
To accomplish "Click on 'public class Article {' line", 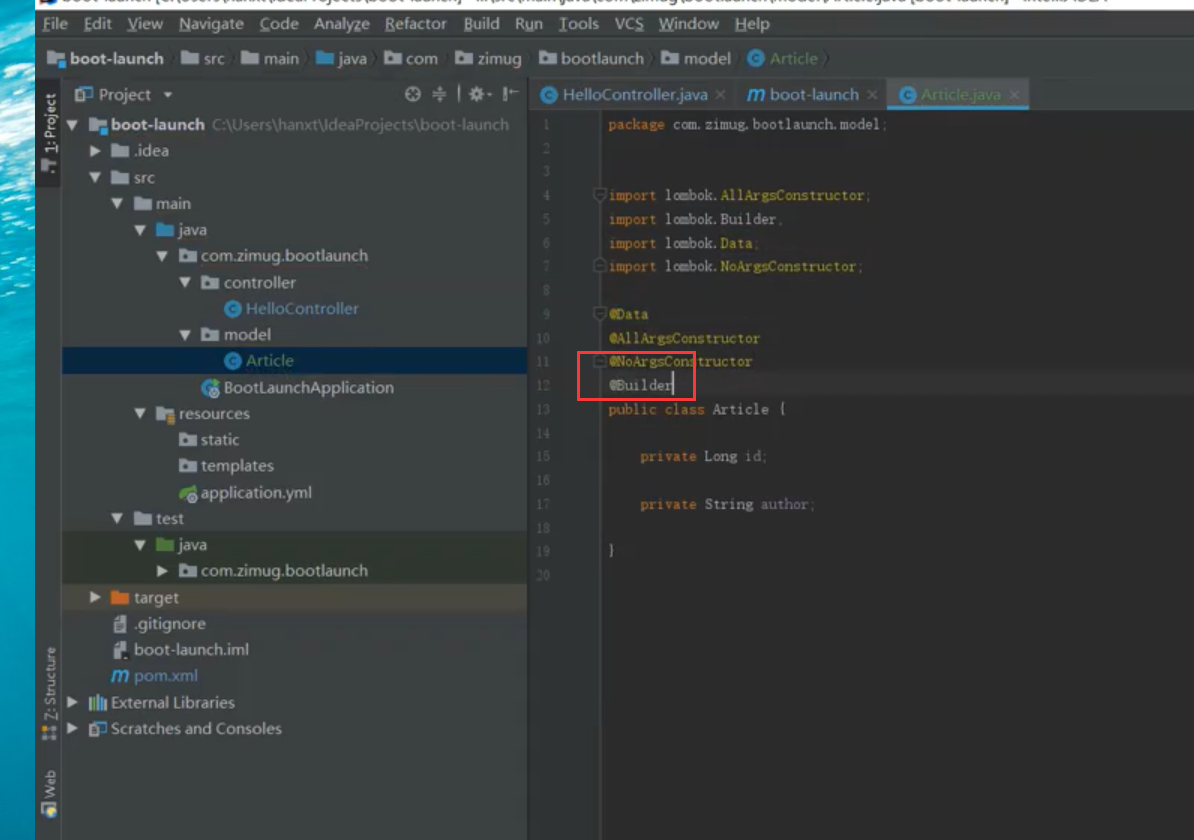I will pyautogui.click(x=697, y=409).
